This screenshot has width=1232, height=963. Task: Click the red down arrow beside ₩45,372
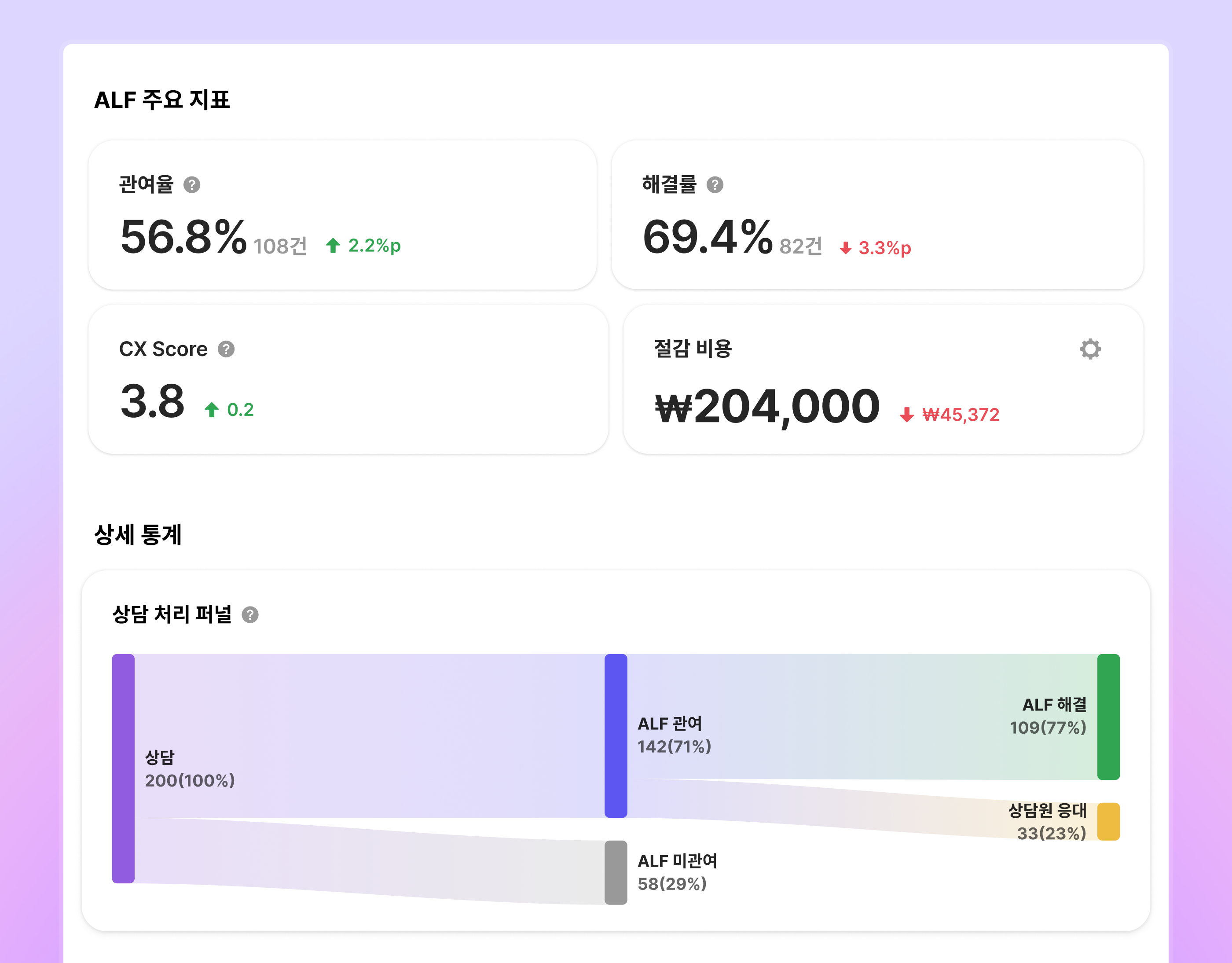tap(906, 415)
